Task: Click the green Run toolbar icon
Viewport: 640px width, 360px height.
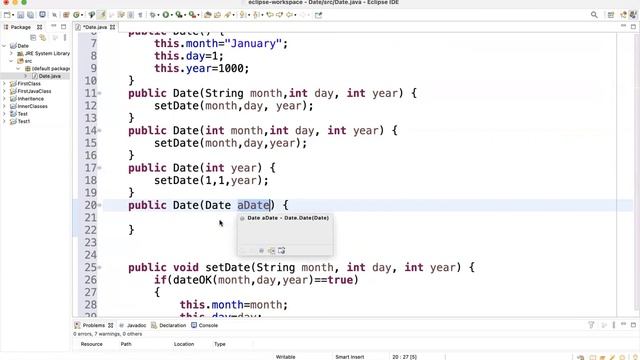Action: tap(166, 15)
